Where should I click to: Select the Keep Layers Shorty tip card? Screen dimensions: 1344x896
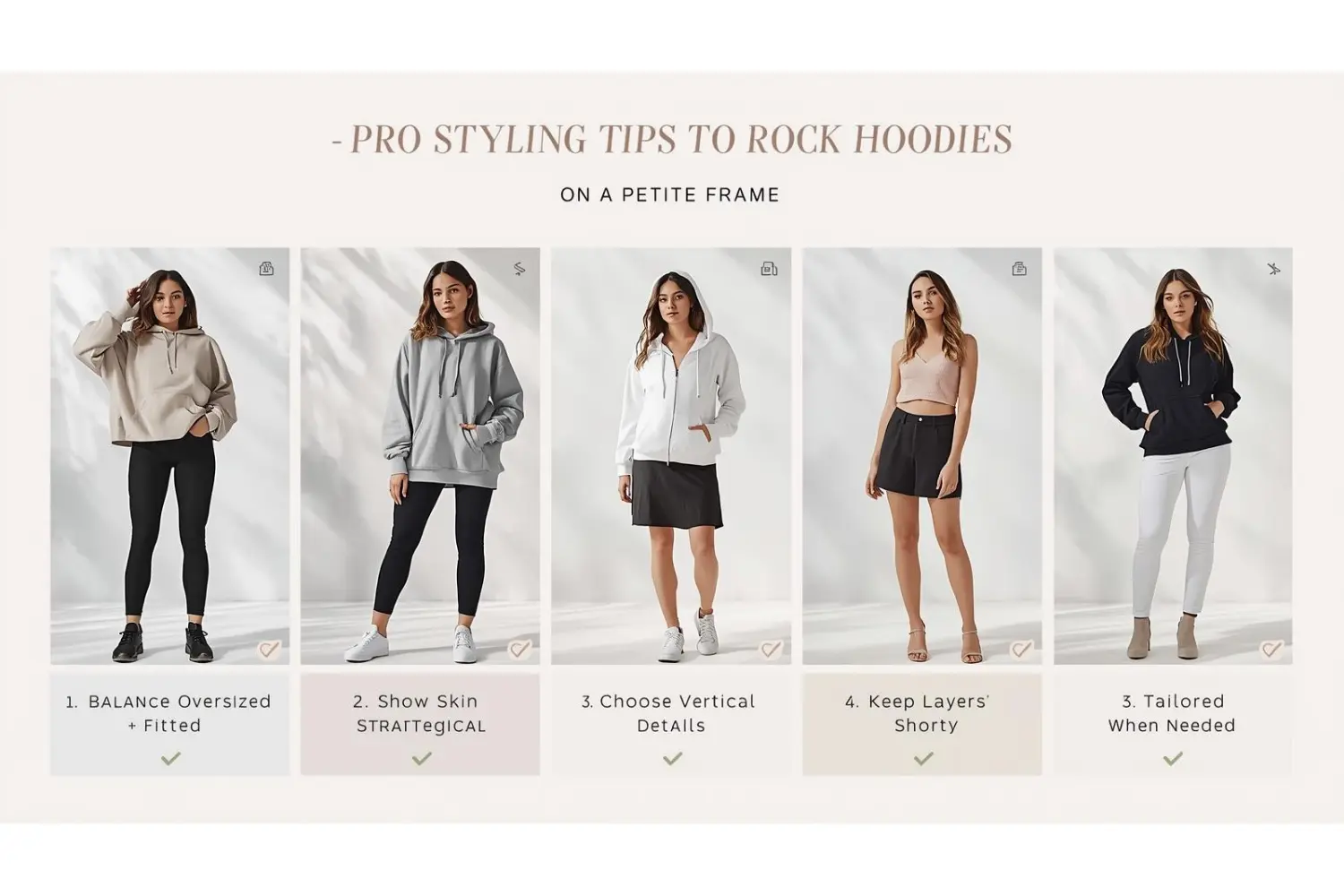(922, 724)
